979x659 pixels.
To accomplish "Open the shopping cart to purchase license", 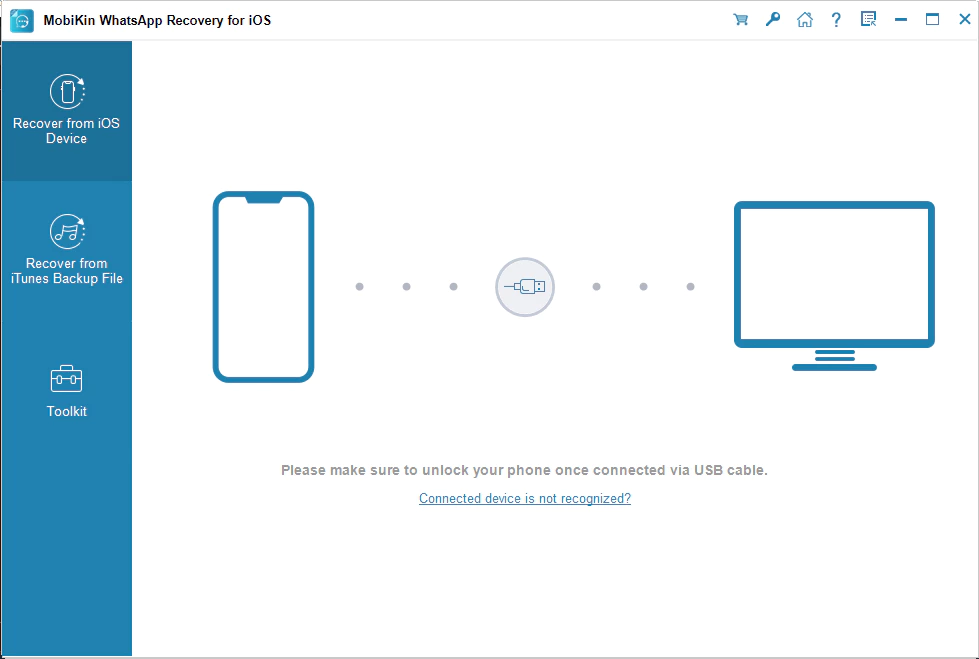I will [x=740, y=19].
